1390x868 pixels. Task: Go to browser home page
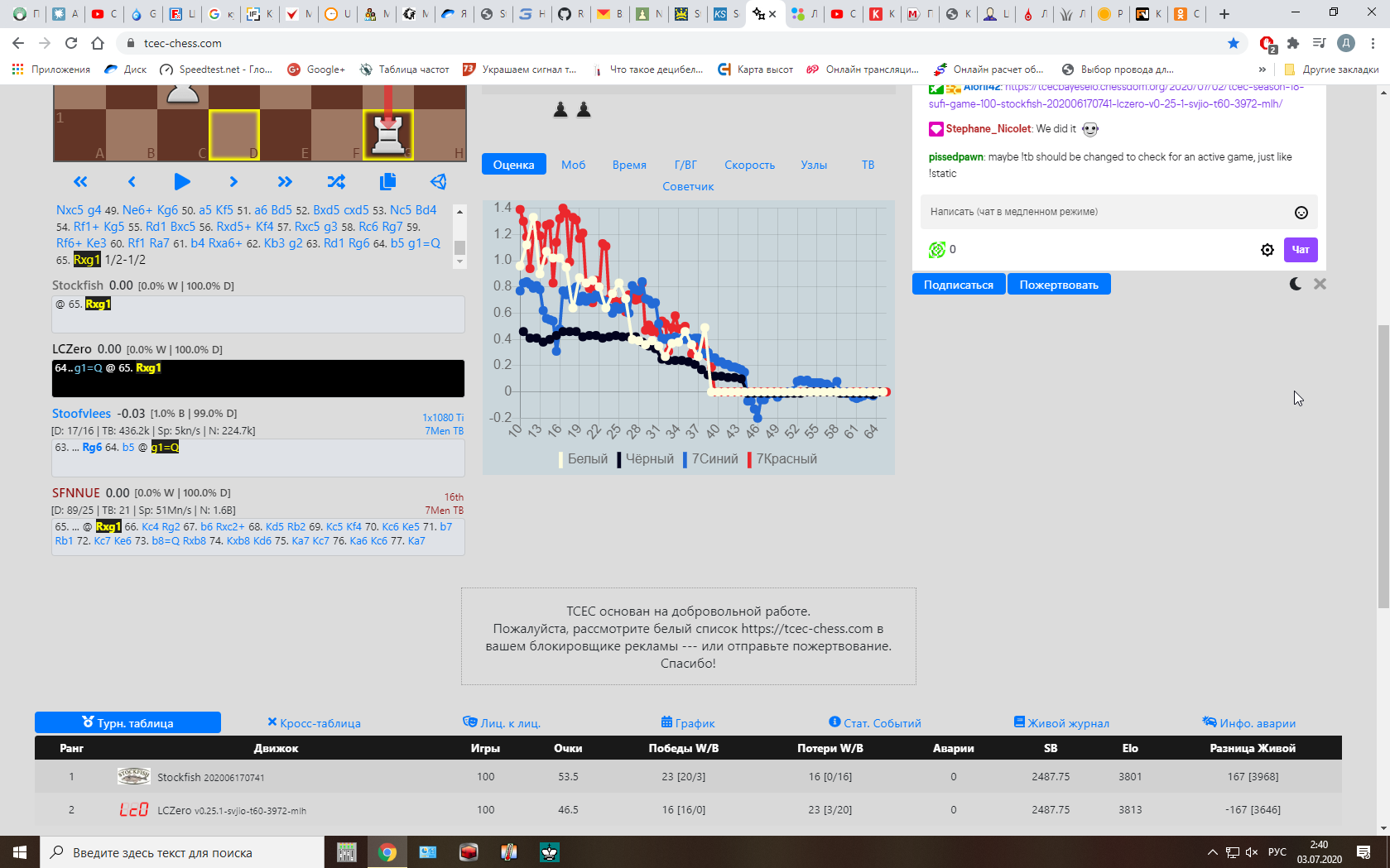tap(98, 43)
